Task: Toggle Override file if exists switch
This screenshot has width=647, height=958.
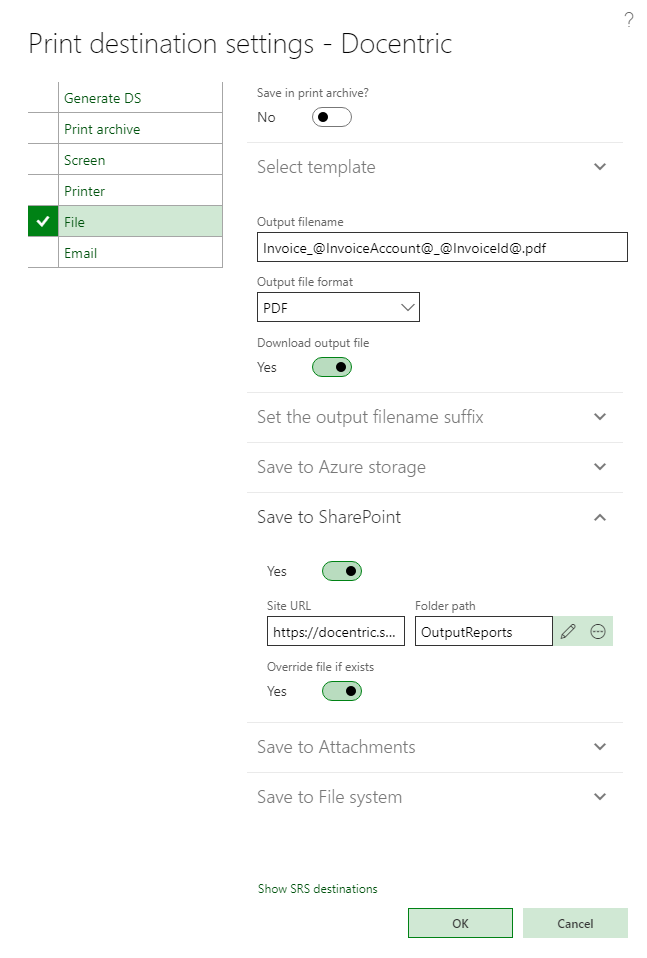Action: point(341,691)
